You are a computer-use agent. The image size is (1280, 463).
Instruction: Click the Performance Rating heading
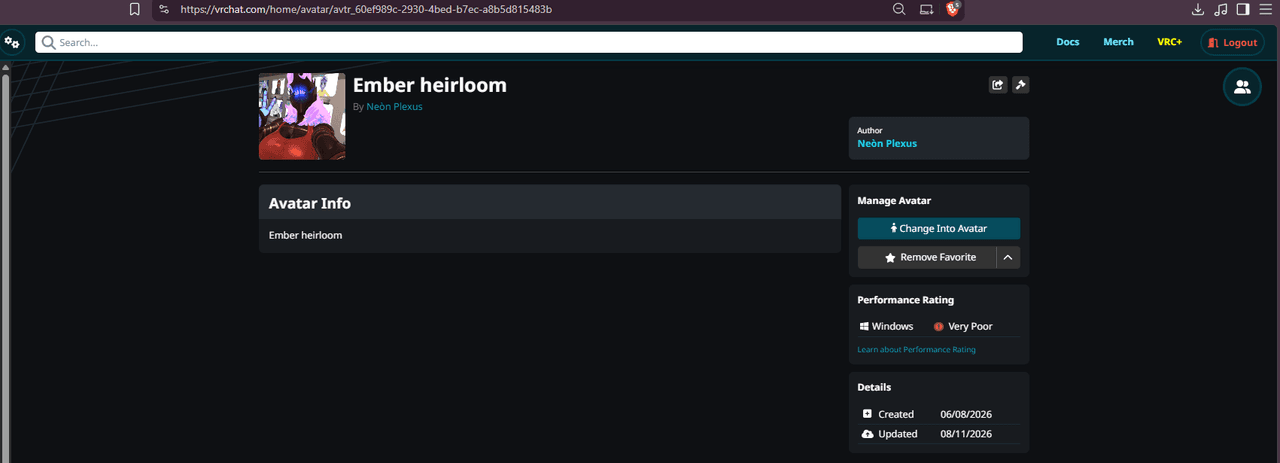click(906, 300)
